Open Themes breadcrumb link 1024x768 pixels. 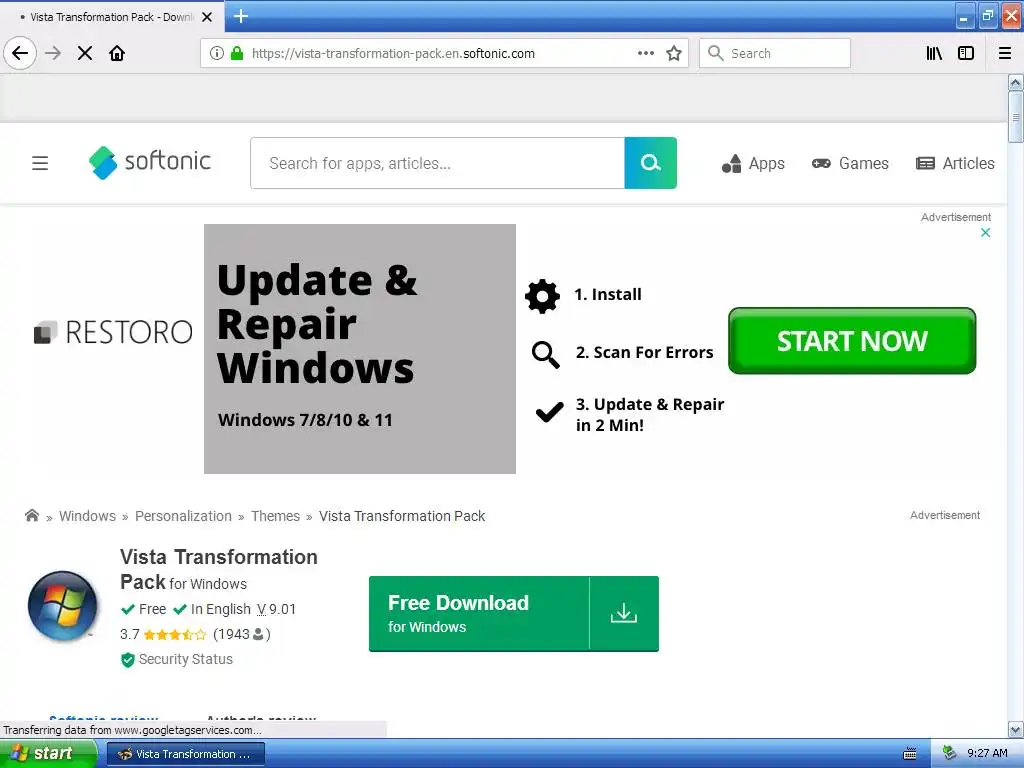tap(276, 516)
